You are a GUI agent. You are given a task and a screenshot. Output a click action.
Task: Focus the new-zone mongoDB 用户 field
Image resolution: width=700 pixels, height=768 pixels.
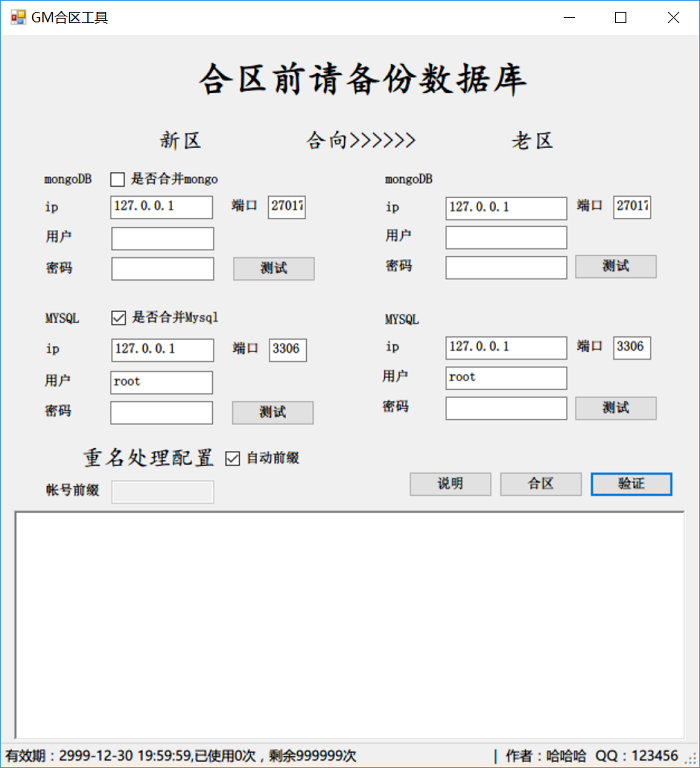pos(163,239)
